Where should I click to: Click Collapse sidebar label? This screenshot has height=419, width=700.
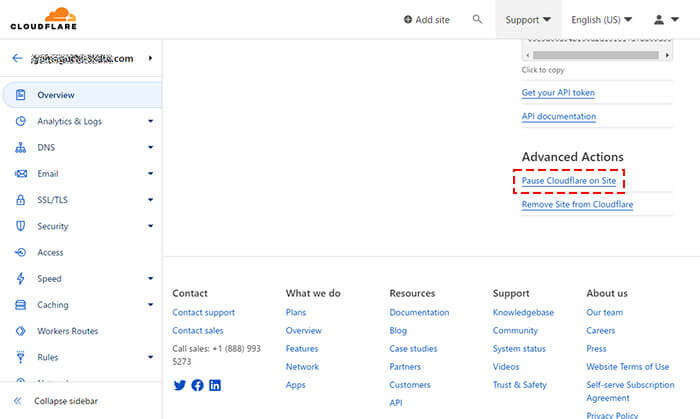pos(66,401)
